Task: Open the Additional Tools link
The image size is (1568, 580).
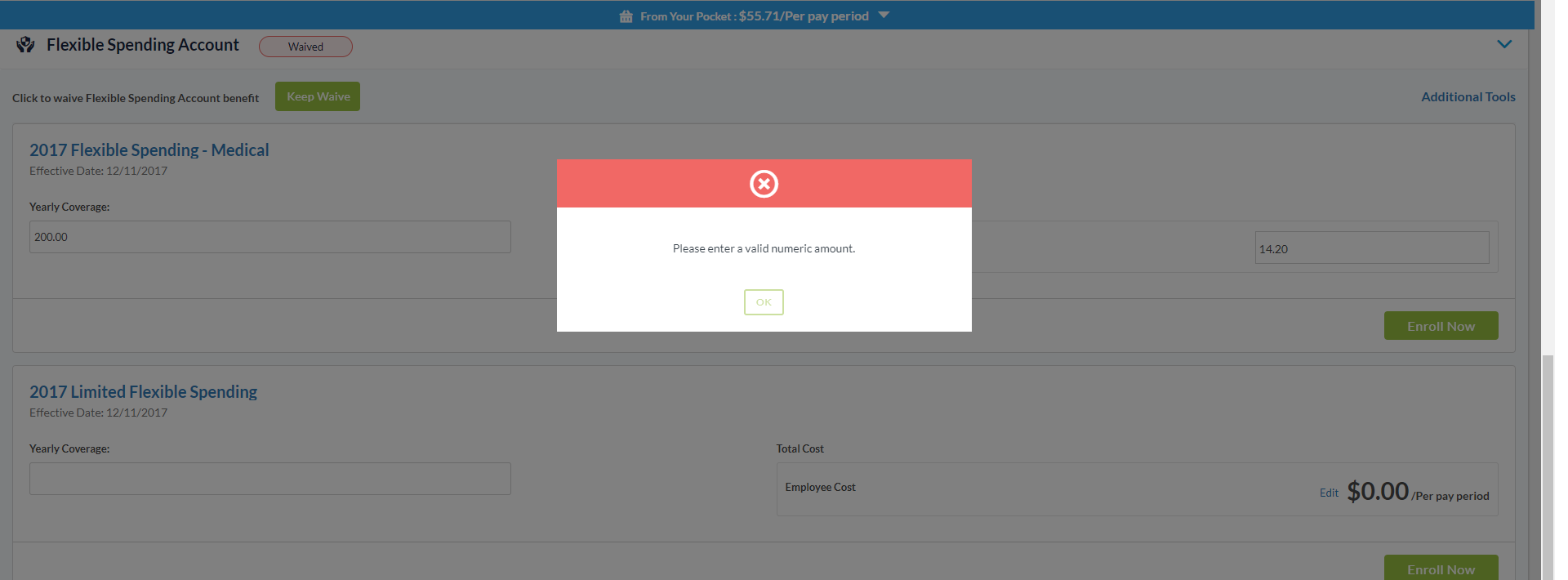Action: tap(1468, 96)
